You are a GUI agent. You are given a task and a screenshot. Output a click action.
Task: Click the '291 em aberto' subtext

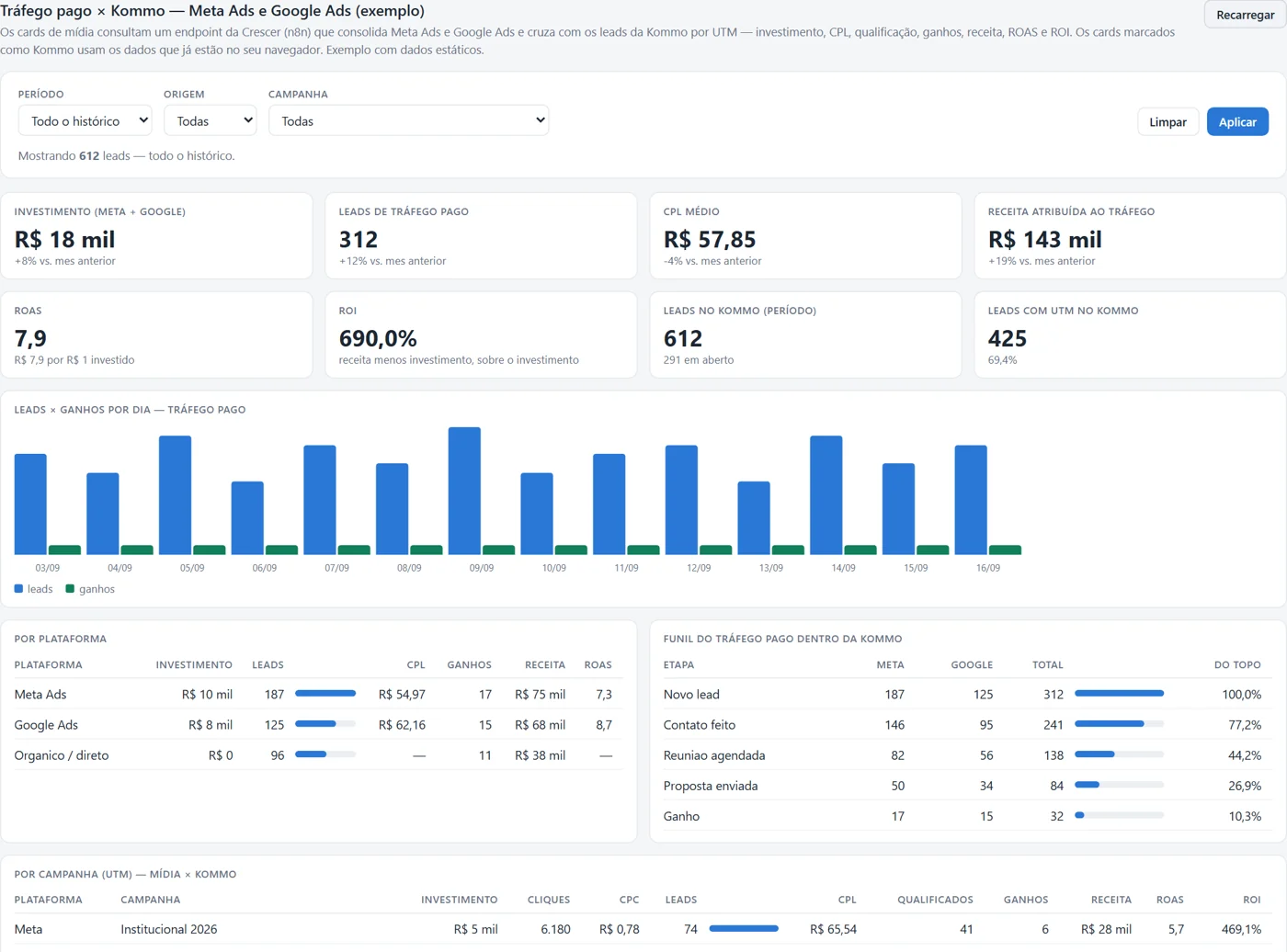[x=699, y=359]
